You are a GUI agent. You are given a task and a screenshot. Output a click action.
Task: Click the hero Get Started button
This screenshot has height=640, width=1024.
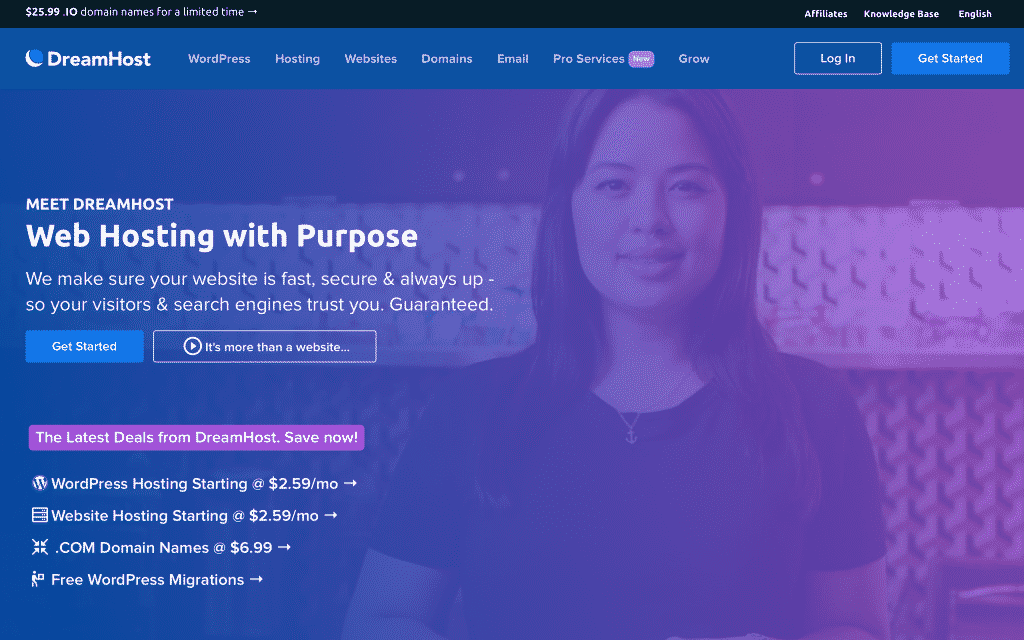[x=84, y=346]
